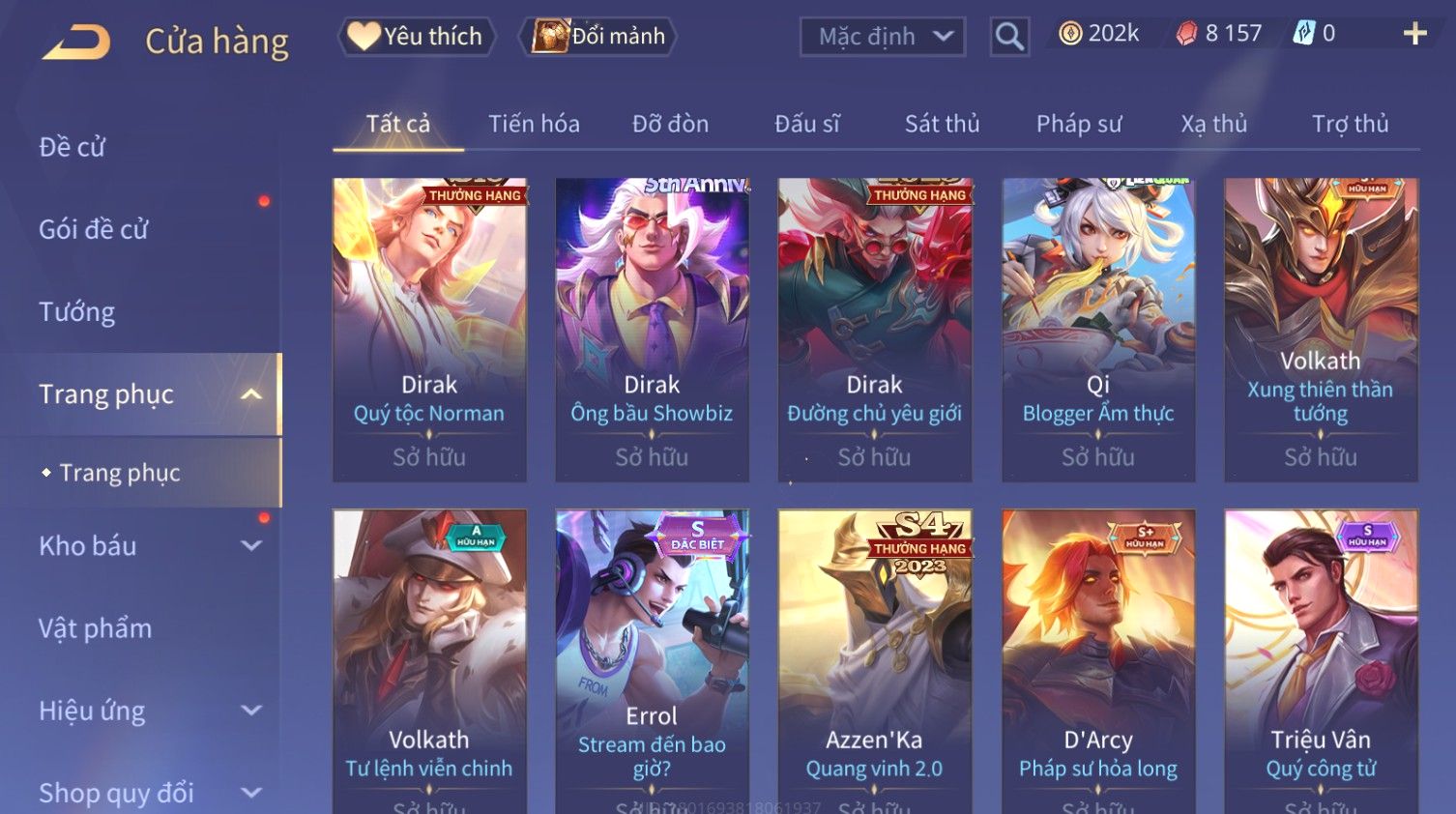Viewport: 1456px width, 814px height.
Task: Click the gold coin 202k icon
Action: point(1070,34)
